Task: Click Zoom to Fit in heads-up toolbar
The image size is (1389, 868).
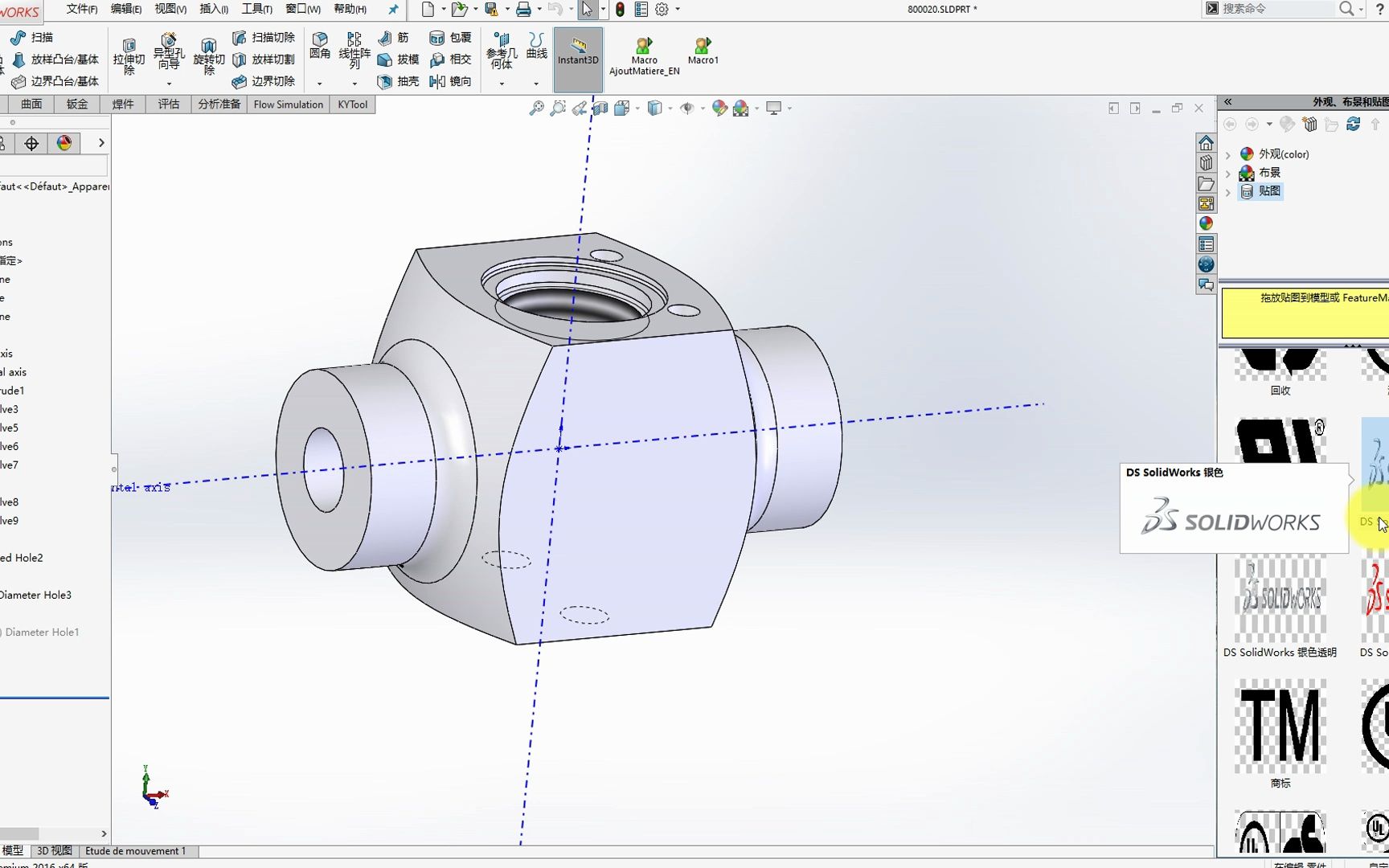Action: click(x=537, y=108)
